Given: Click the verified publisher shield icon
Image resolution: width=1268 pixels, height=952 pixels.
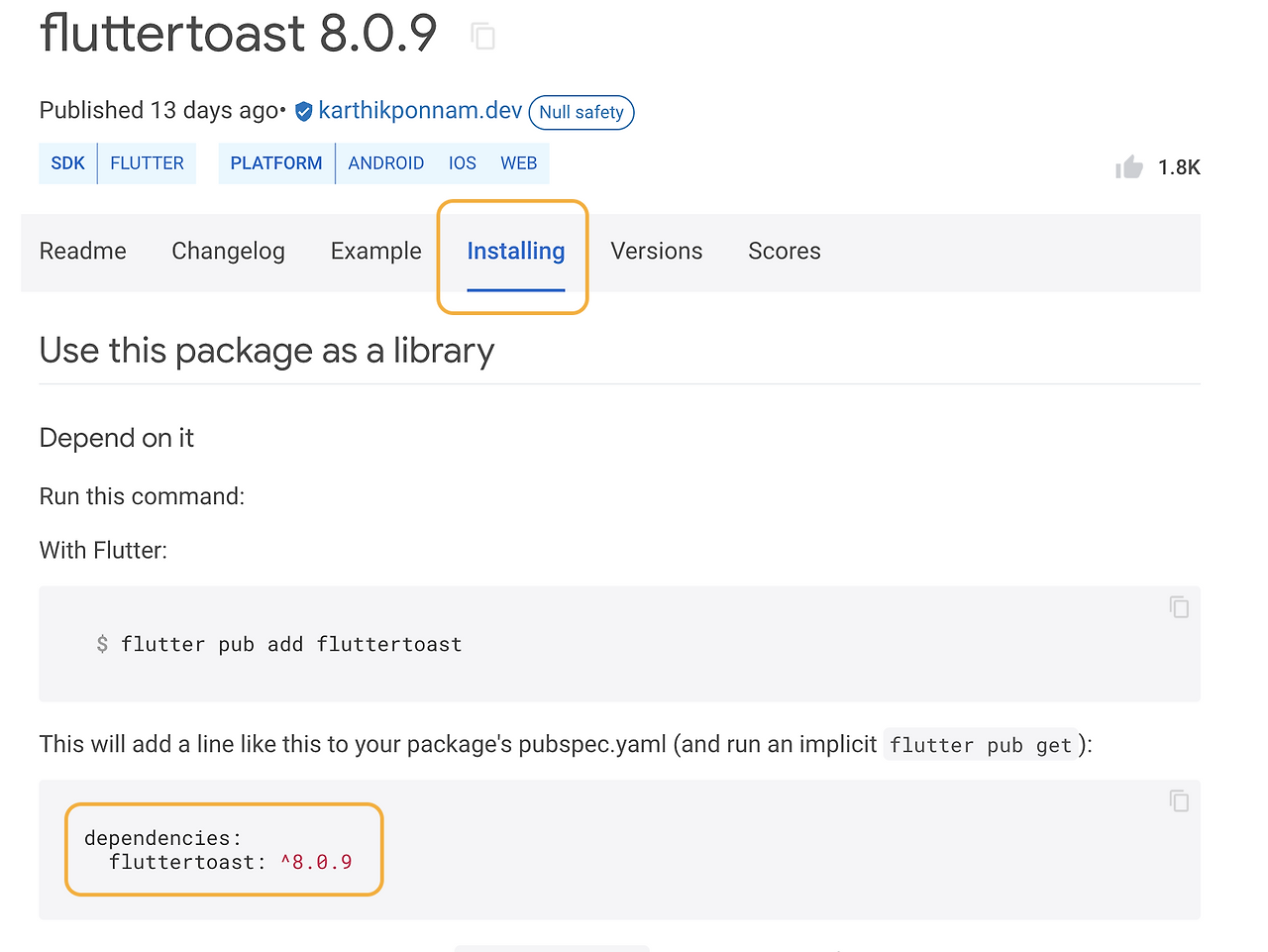Looking at the screenshot, I should 304,111.
